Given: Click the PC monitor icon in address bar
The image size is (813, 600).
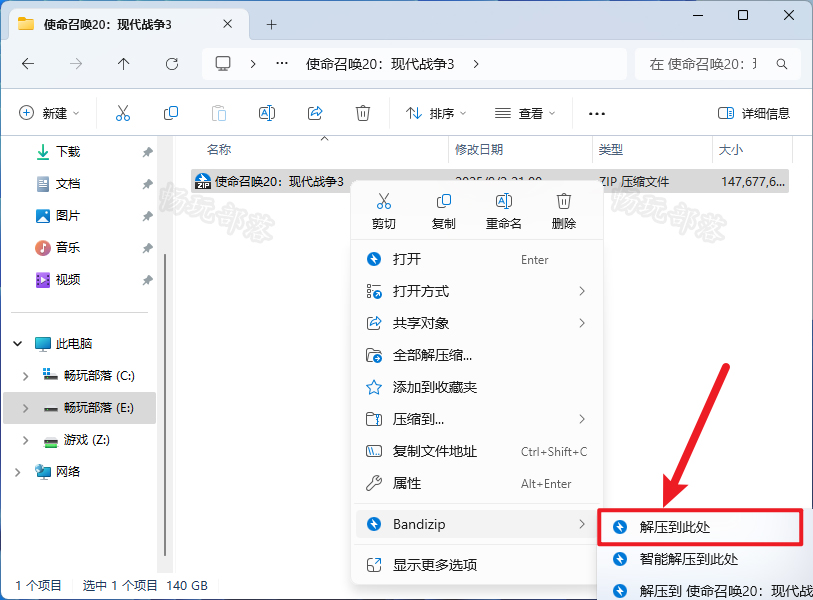Looking at the screenshot, I should [x=223, y=63].
